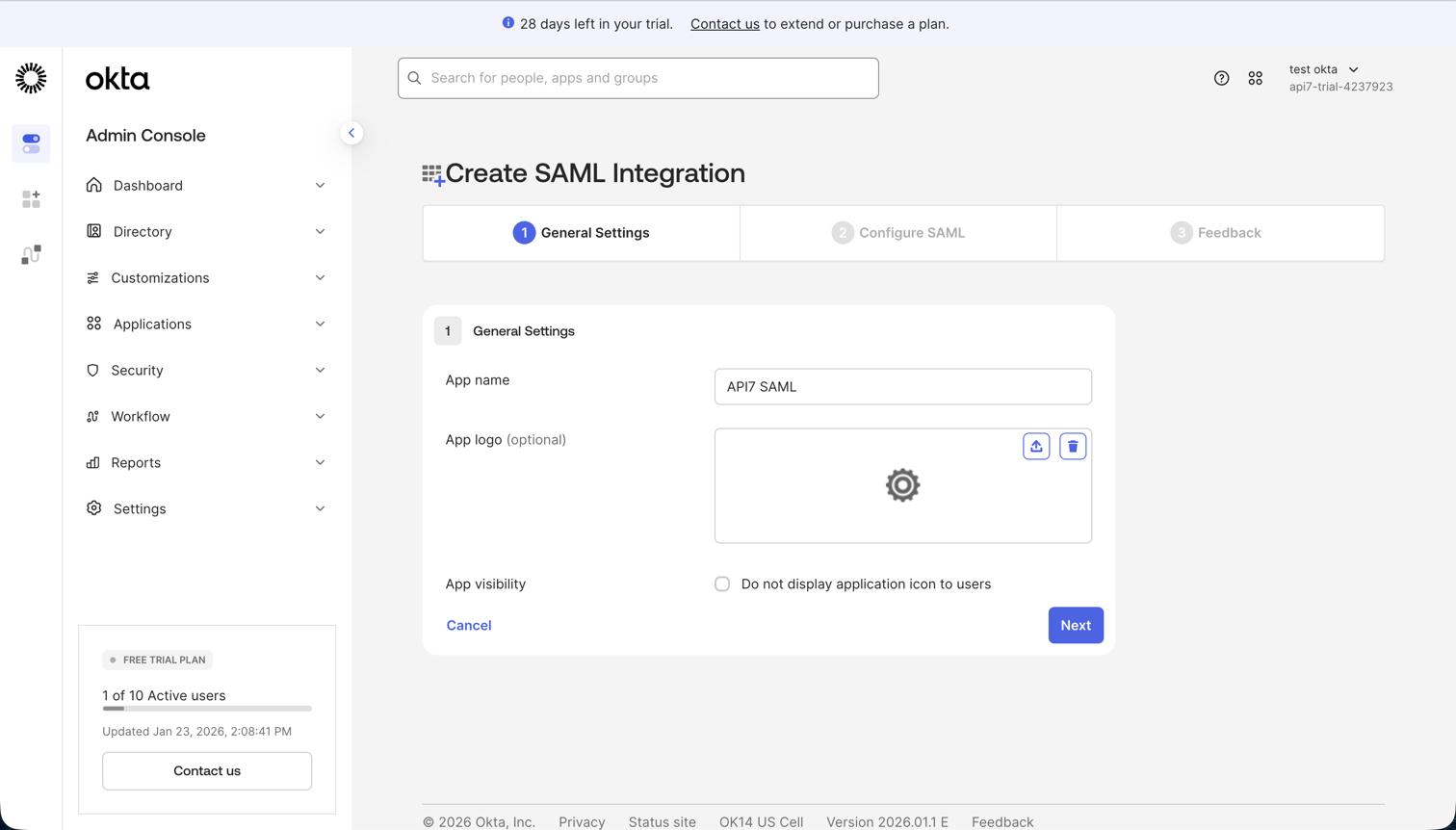This screenshot has height=830, width=1456.
Task: Open the help question-mark icon
Action: coord(1221,78)
